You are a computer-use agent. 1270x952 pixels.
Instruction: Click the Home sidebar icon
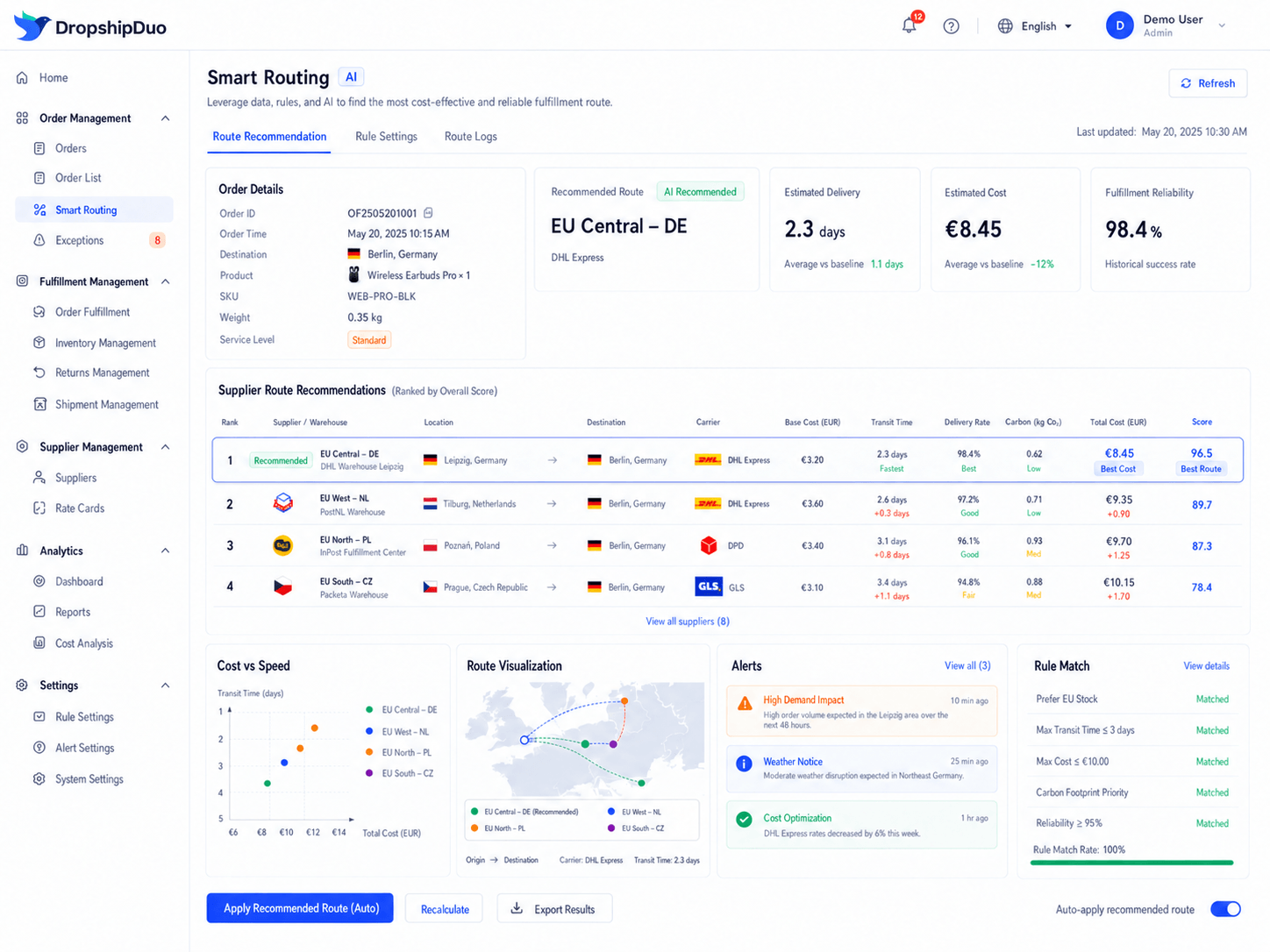(x=22, y=78)
